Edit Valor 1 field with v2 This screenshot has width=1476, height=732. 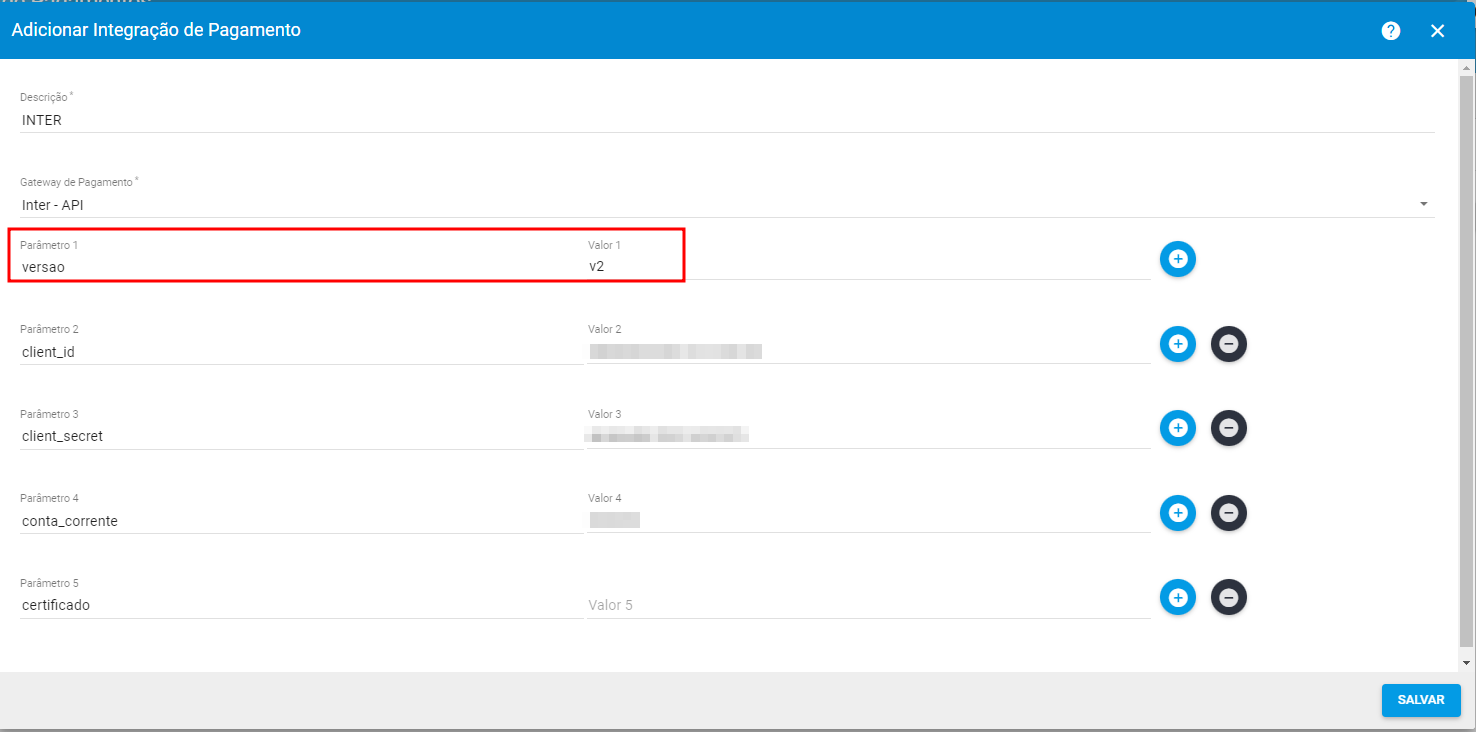tap(868, 267)
